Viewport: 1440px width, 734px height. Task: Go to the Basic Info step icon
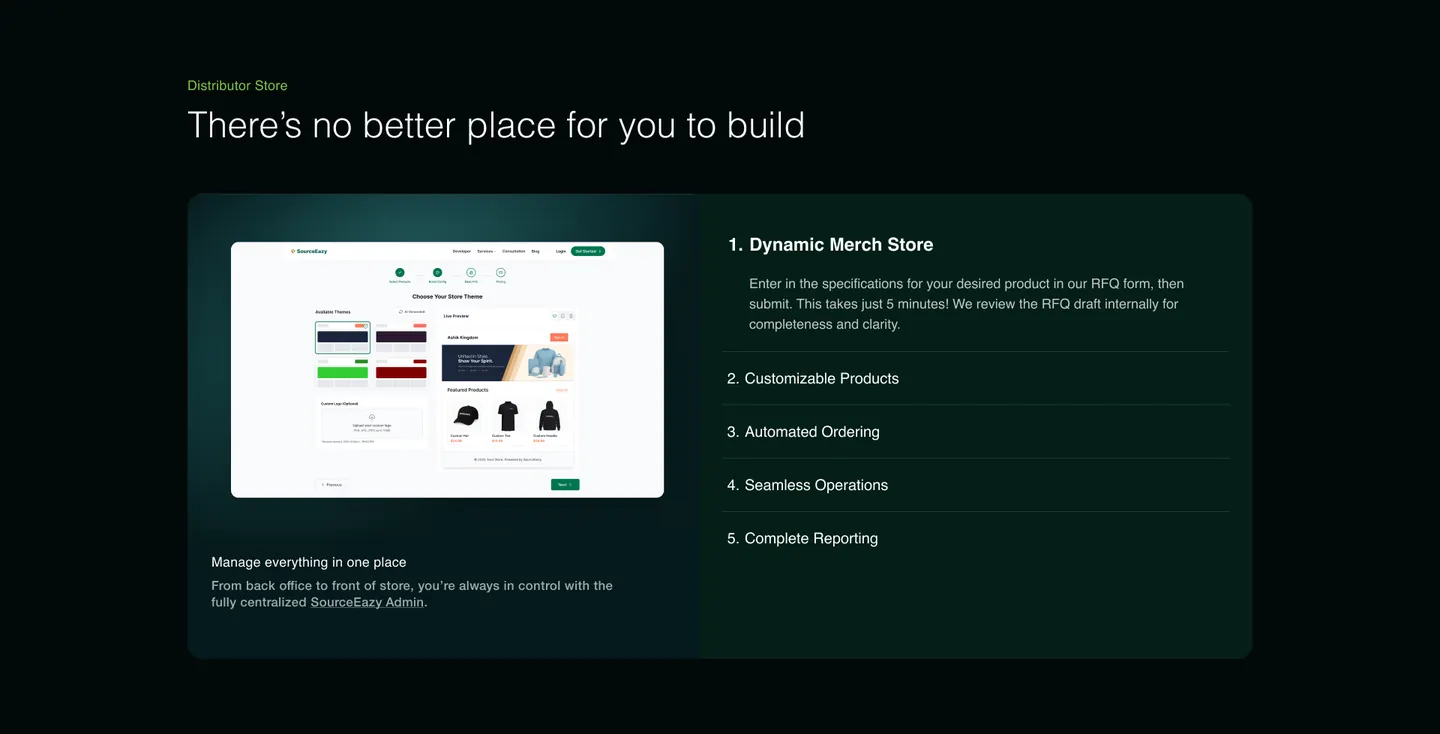pos(471,272)
